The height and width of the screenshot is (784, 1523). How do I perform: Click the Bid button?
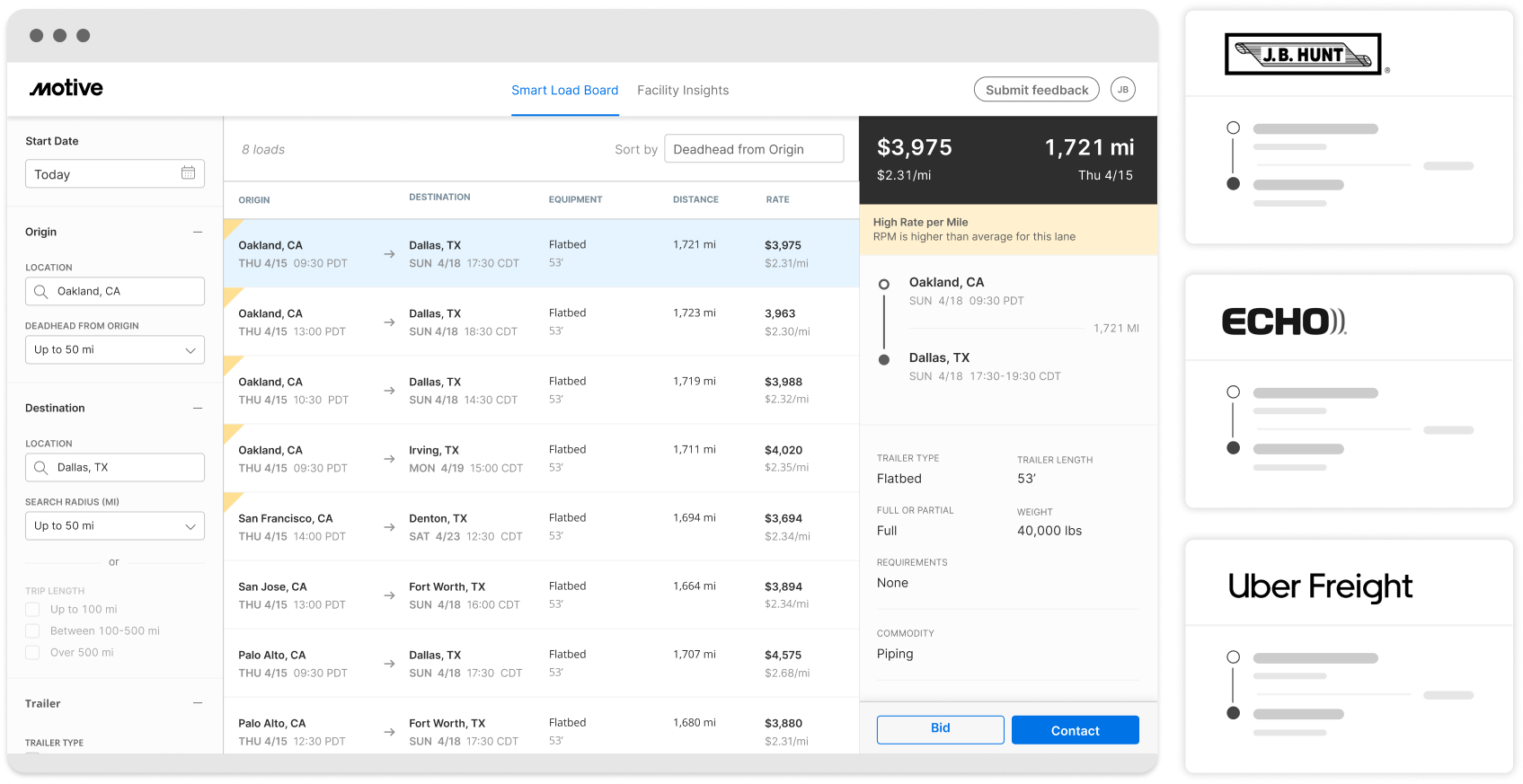click(x=940, y=729)
